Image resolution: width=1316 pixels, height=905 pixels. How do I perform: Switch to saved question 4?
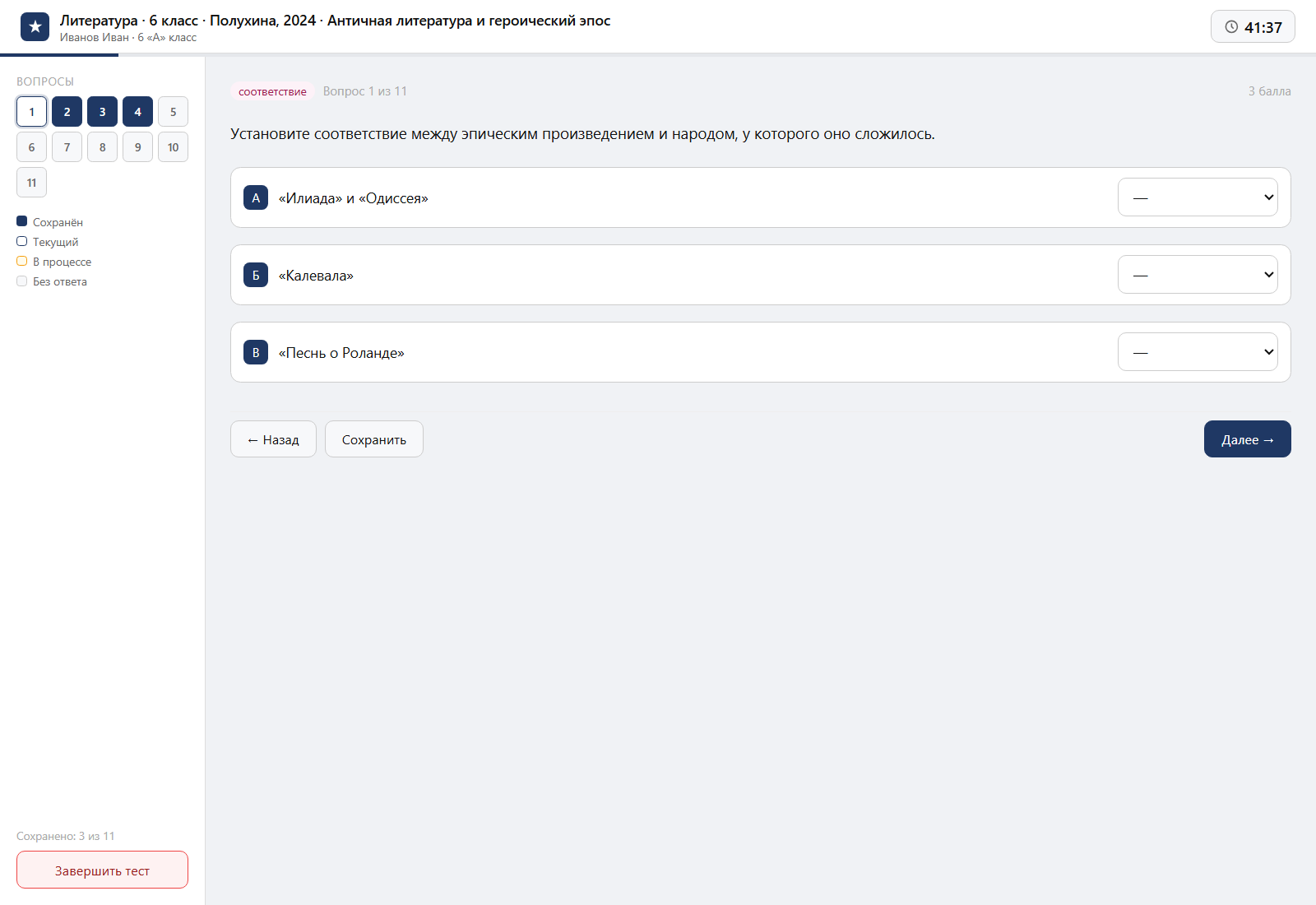pos(137,112)
